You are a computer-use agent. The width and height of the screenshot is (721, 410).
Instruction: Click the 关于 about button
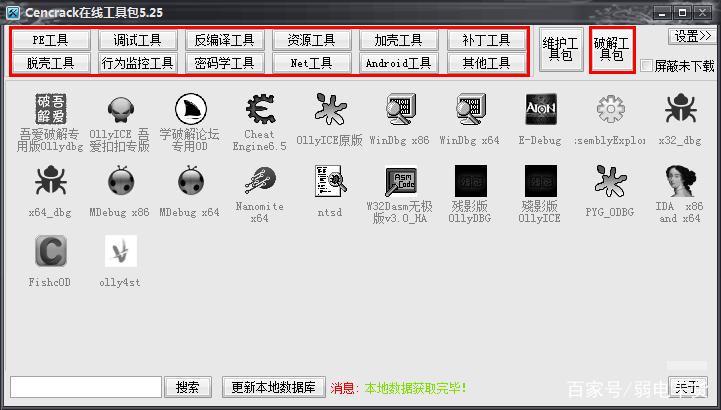tap(687, 387)
